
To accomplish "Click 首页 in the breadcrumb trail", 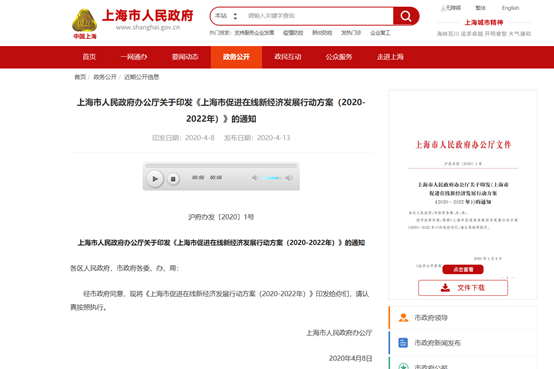I will tap(80, 77).
